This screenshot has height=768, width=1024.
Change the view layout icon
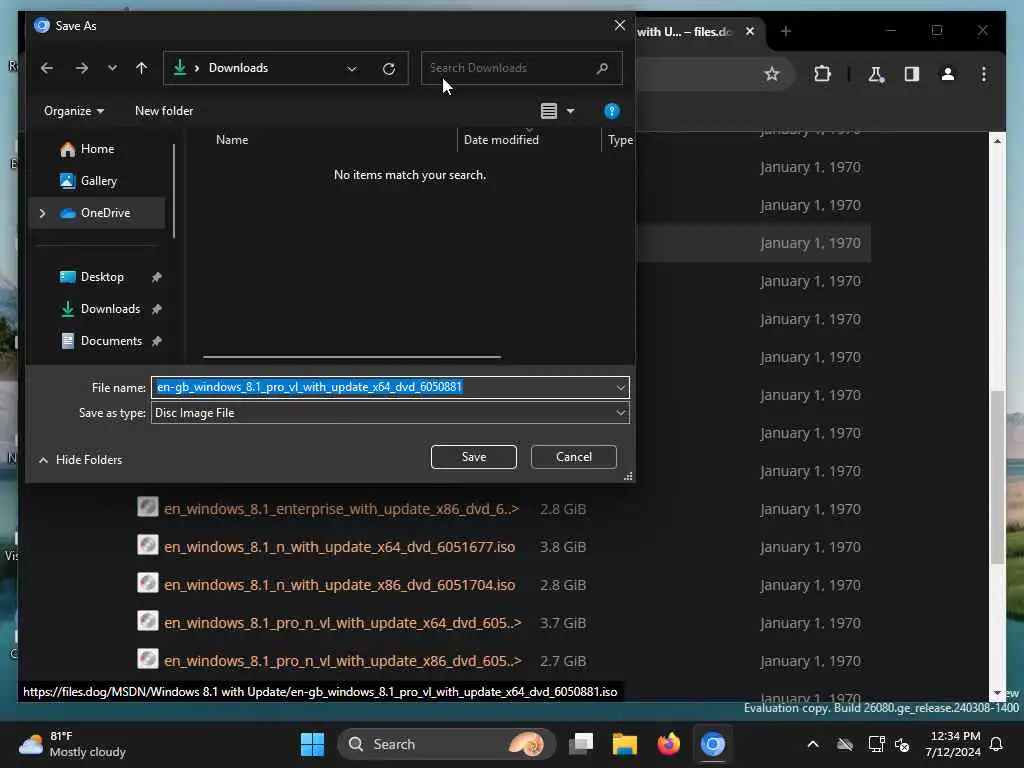tap(549, 111)
